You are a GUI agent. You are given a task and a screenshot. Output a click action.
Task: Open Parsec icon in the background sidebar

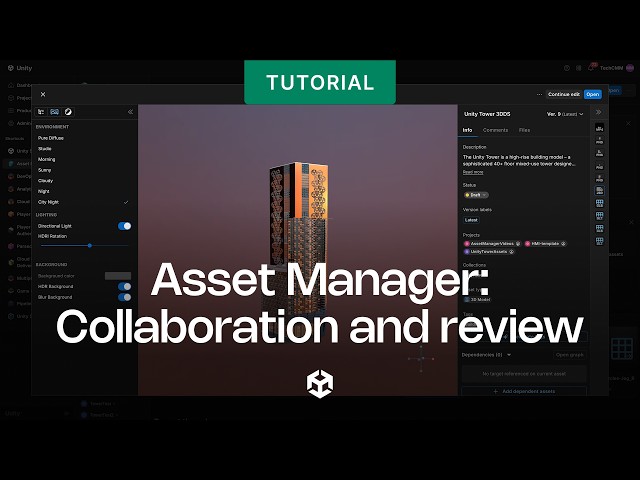tap(11, 246)
